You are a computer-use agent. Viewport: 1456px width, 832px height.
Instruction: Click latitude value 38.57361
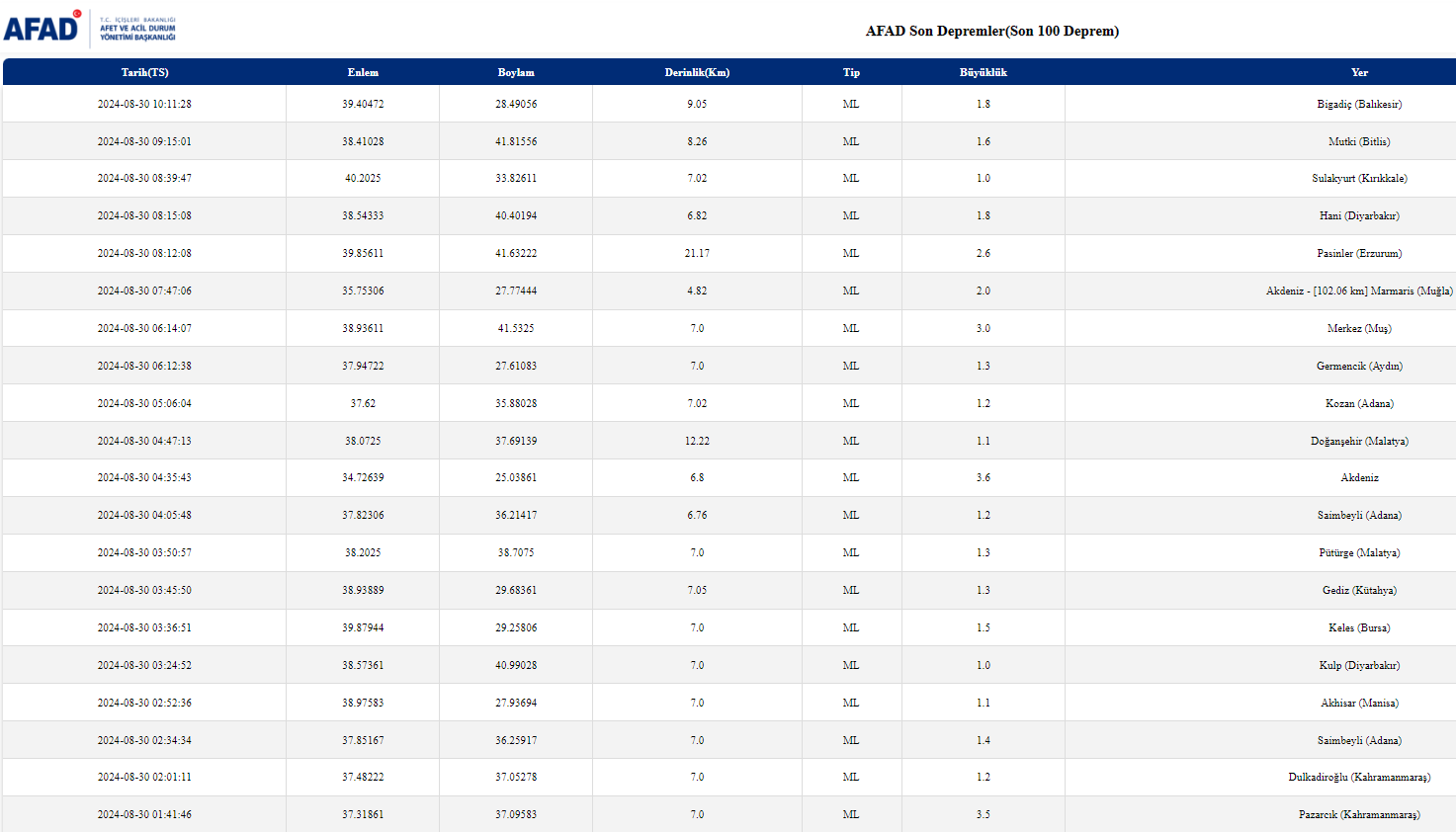point(363,665)
